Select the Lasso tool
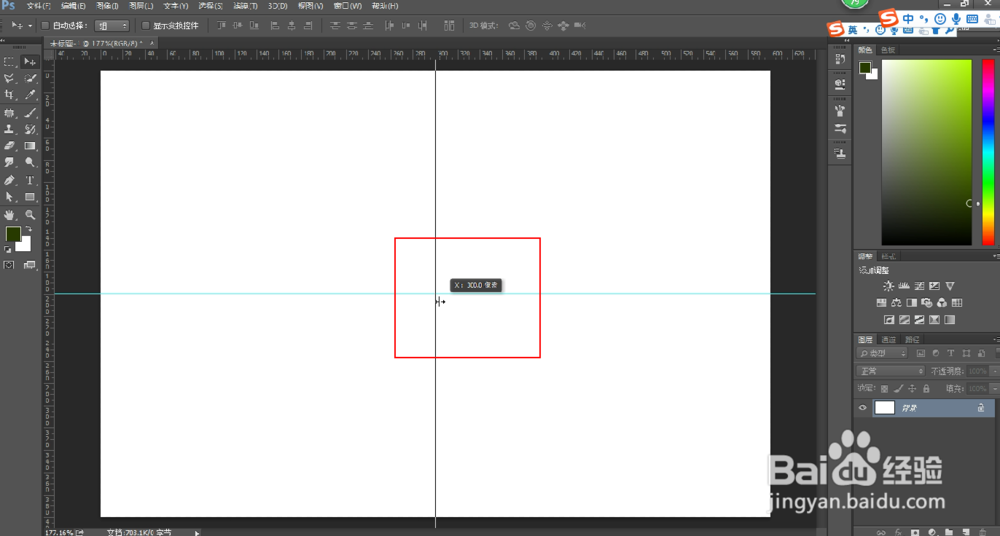The image size is (1000, 536). coord(10,78)
